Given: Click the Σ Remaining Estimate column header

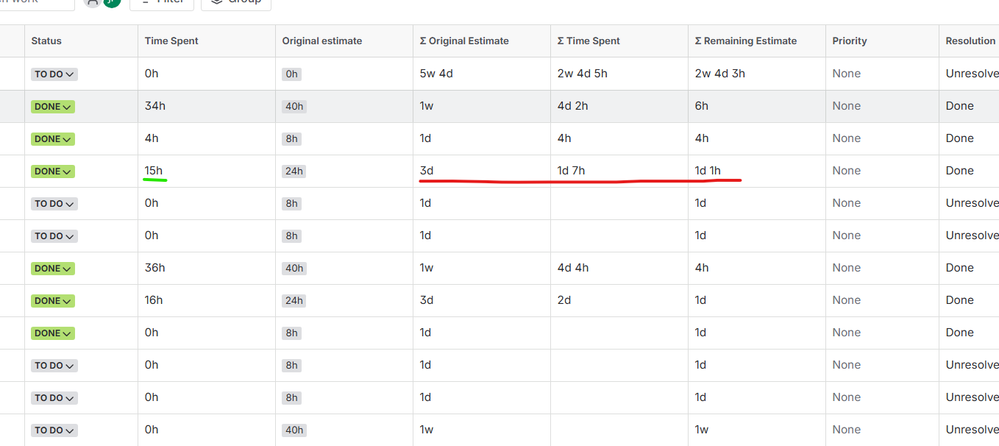Looking at the screenshot, I should pyautogui.click(x=745, y=41).
